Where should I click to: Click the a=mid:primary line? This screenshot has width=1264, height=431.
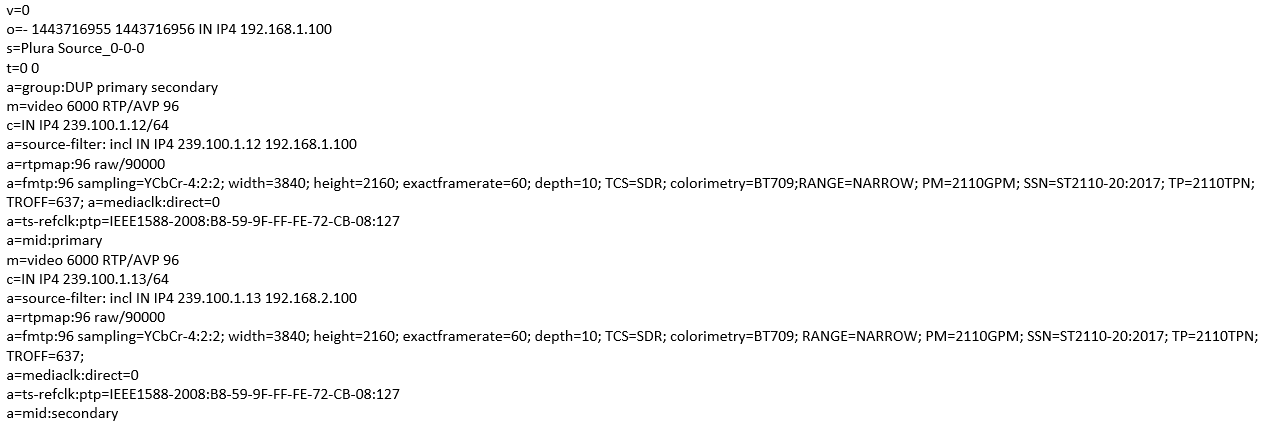pos(54,241)
